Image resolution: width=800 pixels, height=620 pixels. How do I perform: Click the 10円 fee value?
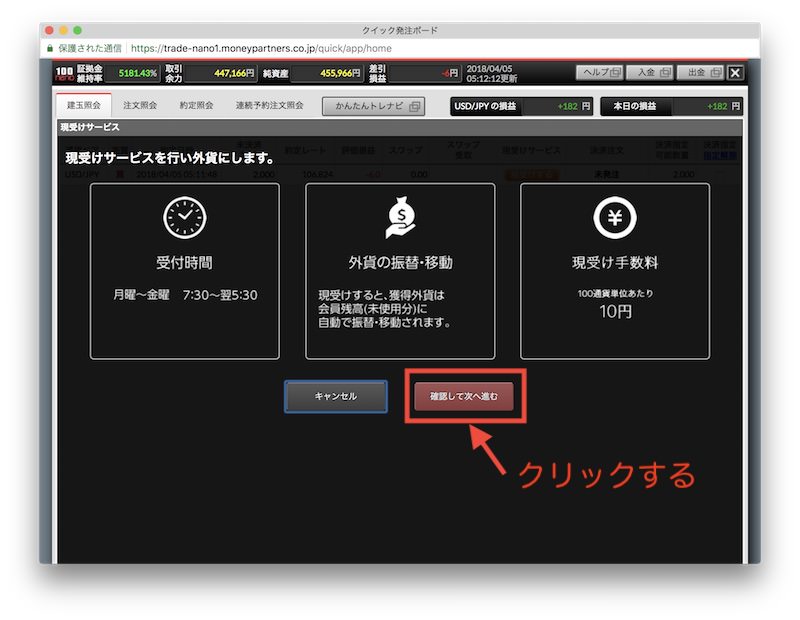615,311
